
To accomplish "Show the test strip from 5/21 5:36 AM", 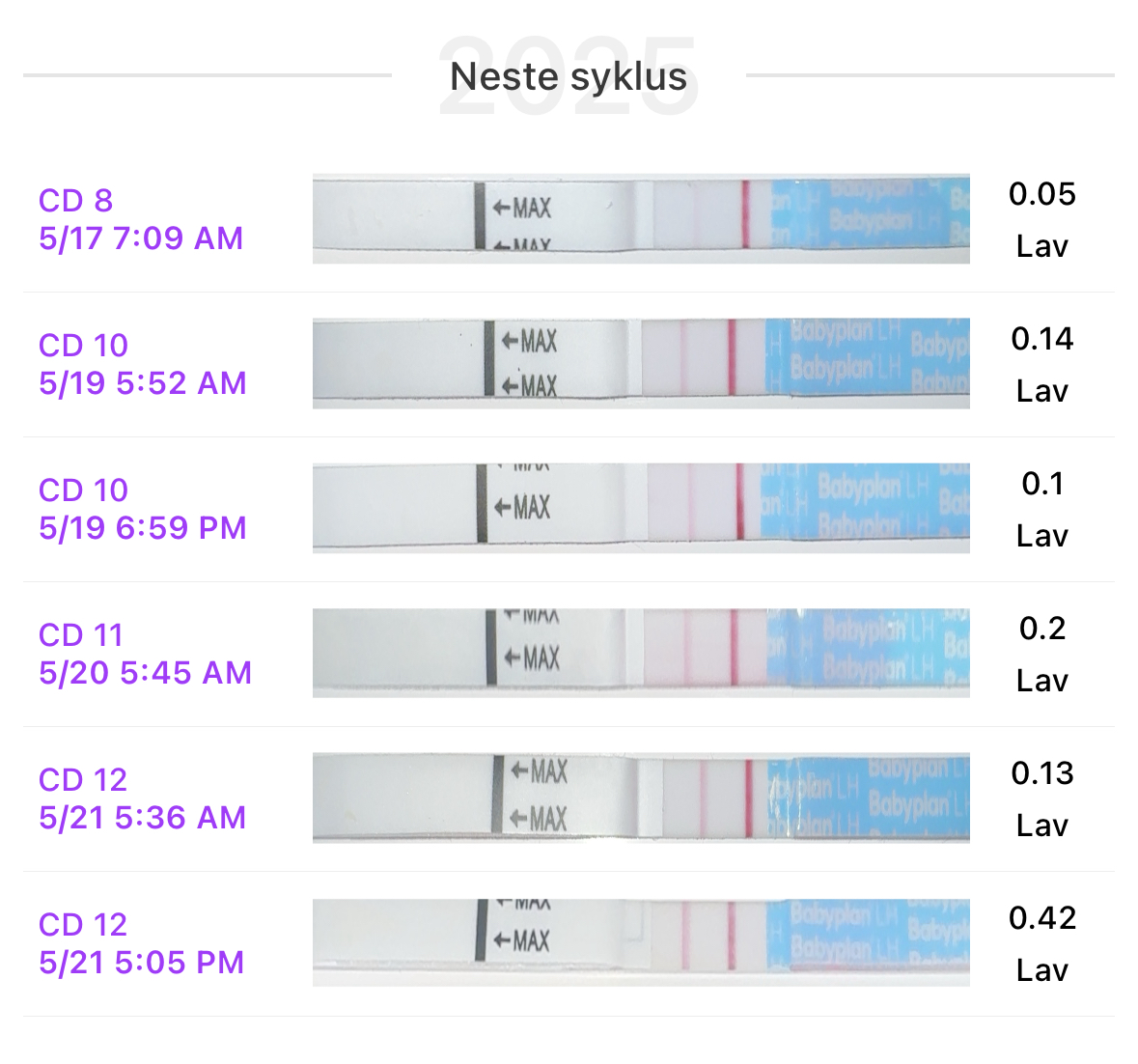I will coord(641,798).
